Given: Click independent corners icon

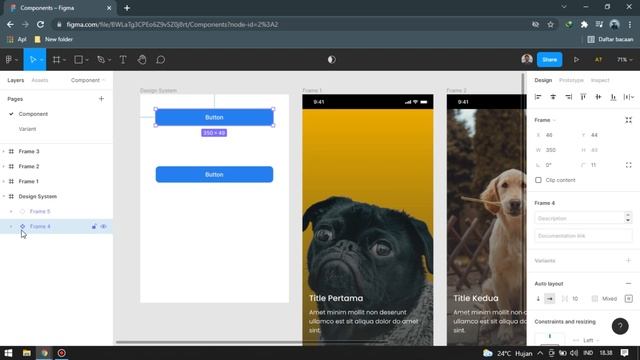Looking at the screenshot, I should tap(629, 165).
